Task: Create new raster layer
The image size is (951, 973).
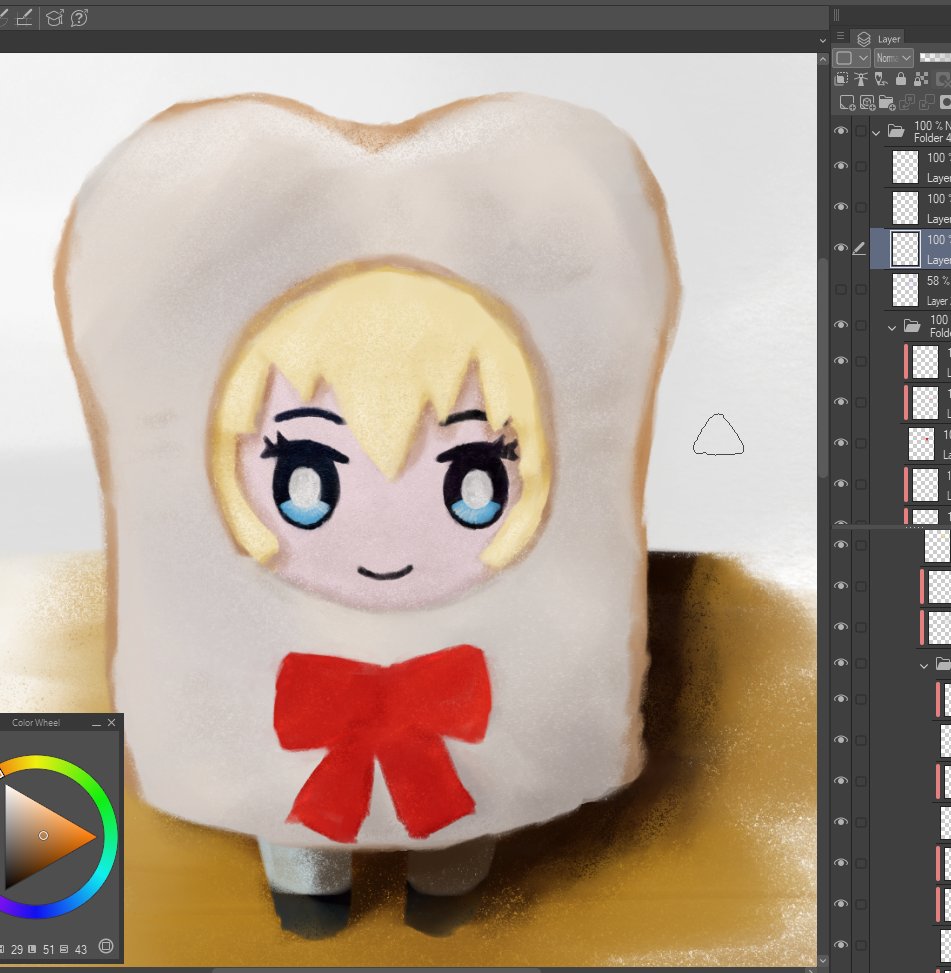Action: coord(847,102)
